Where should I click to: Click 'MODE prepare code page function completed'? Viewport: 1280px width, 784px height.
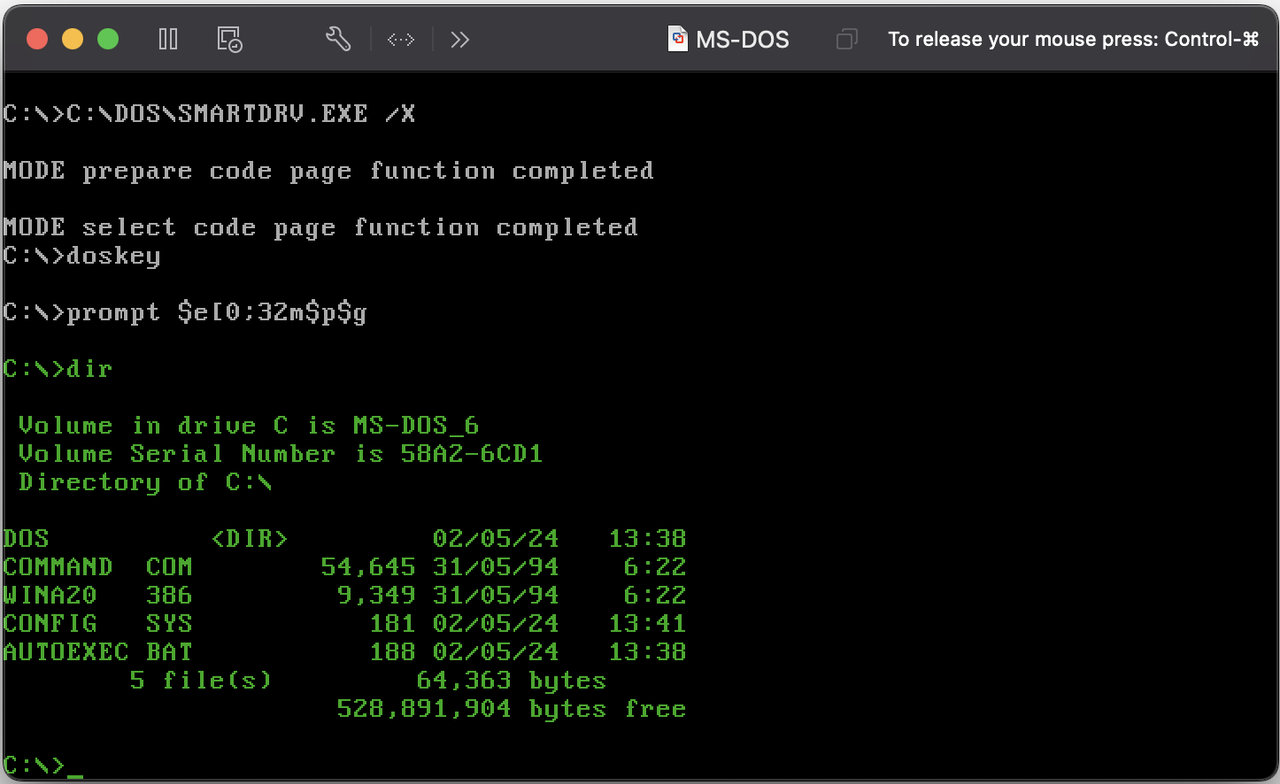tap(328, 171)
